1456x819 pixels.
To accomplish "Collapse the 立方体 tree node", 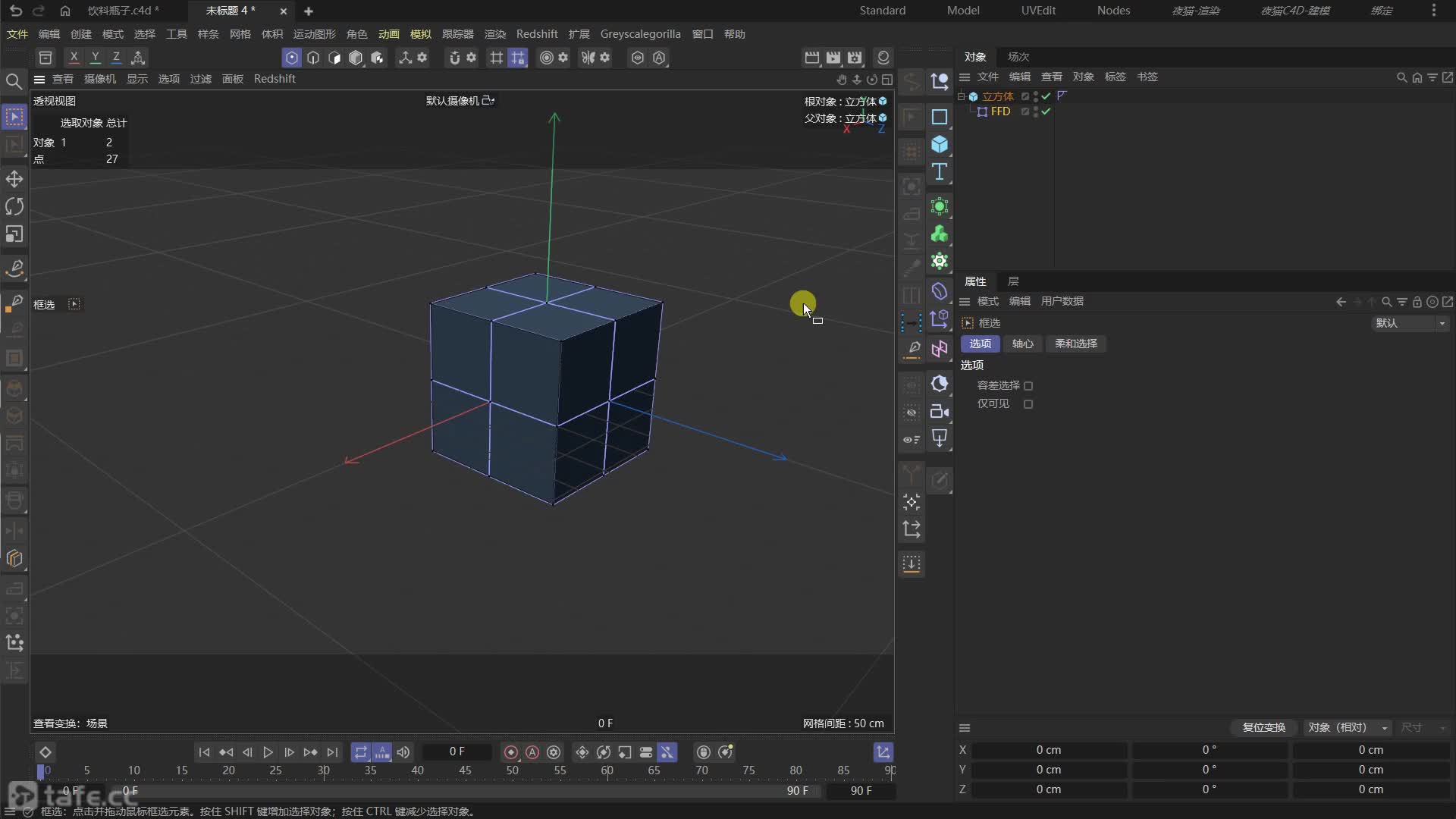I will (x=962, y=96).
